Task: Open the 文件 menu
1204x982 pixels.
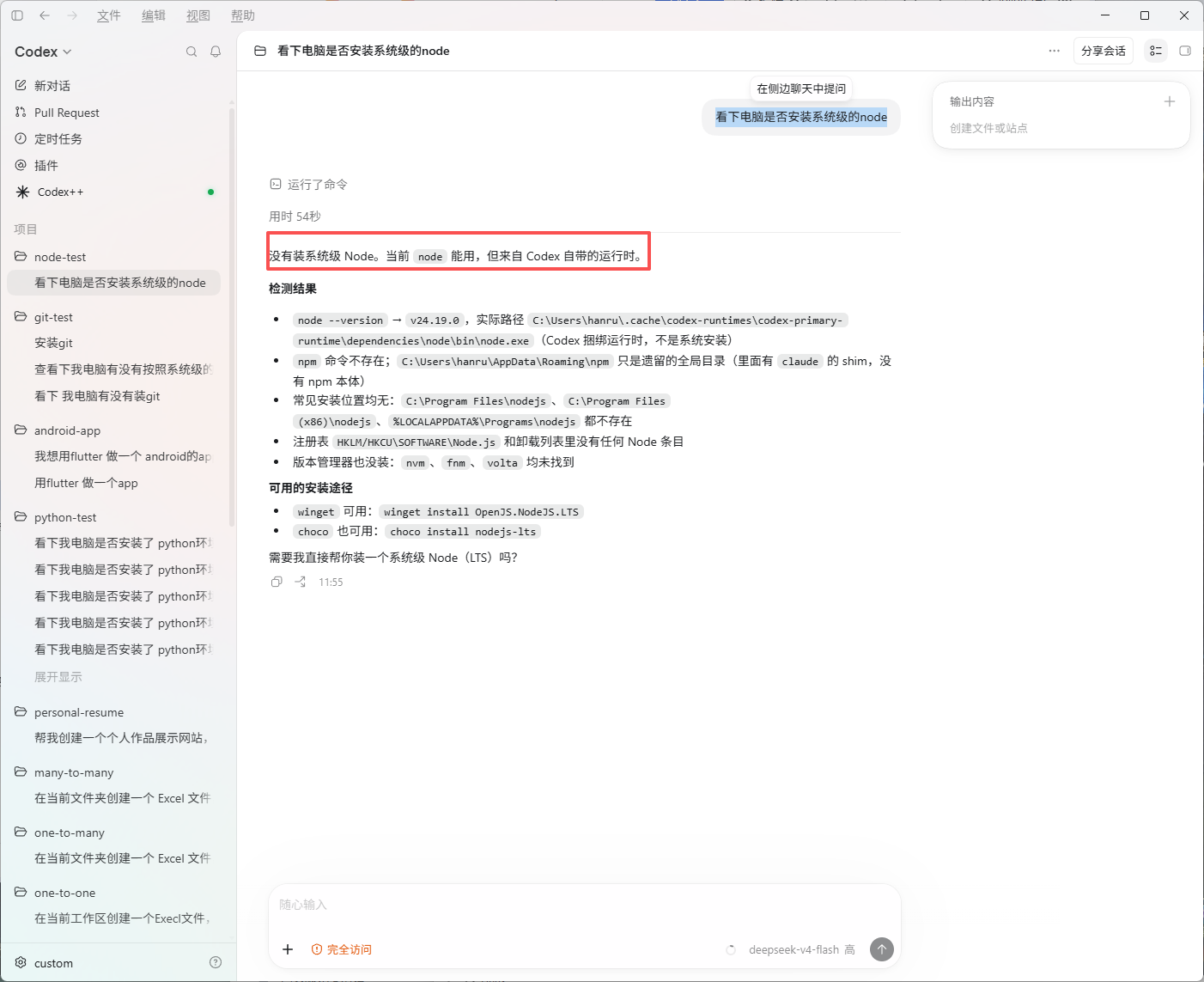Action: (x=109, y=15)
